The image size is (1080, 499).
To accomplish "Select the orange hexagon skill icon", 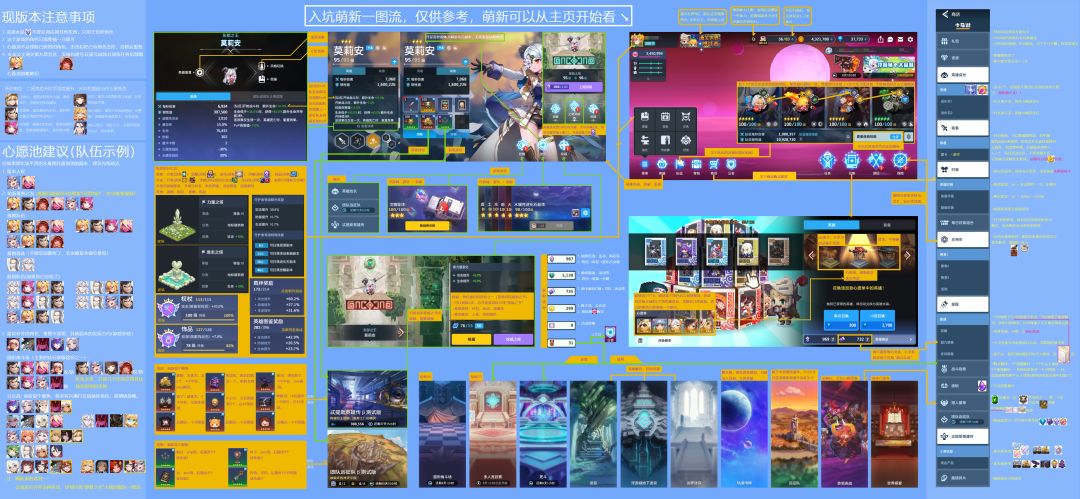I will coord(373,141).
